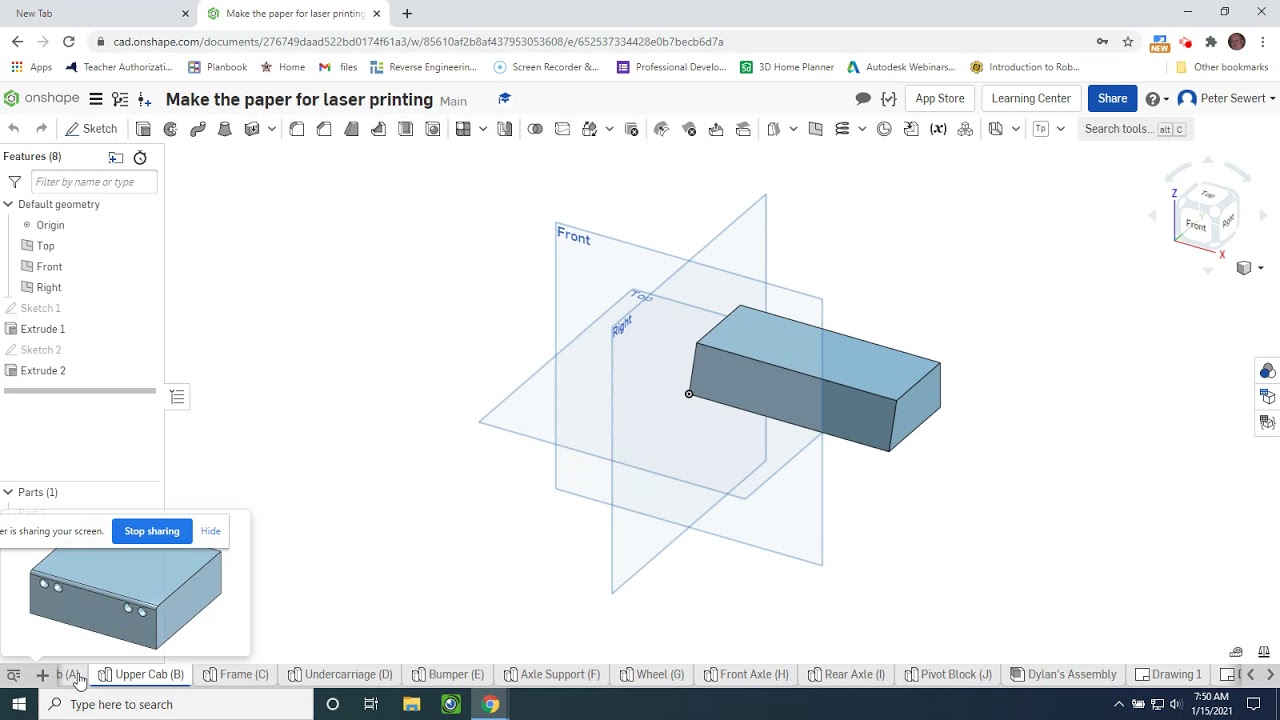
Task: Open the Windows Start menu
Action: [x=19, y=704]
